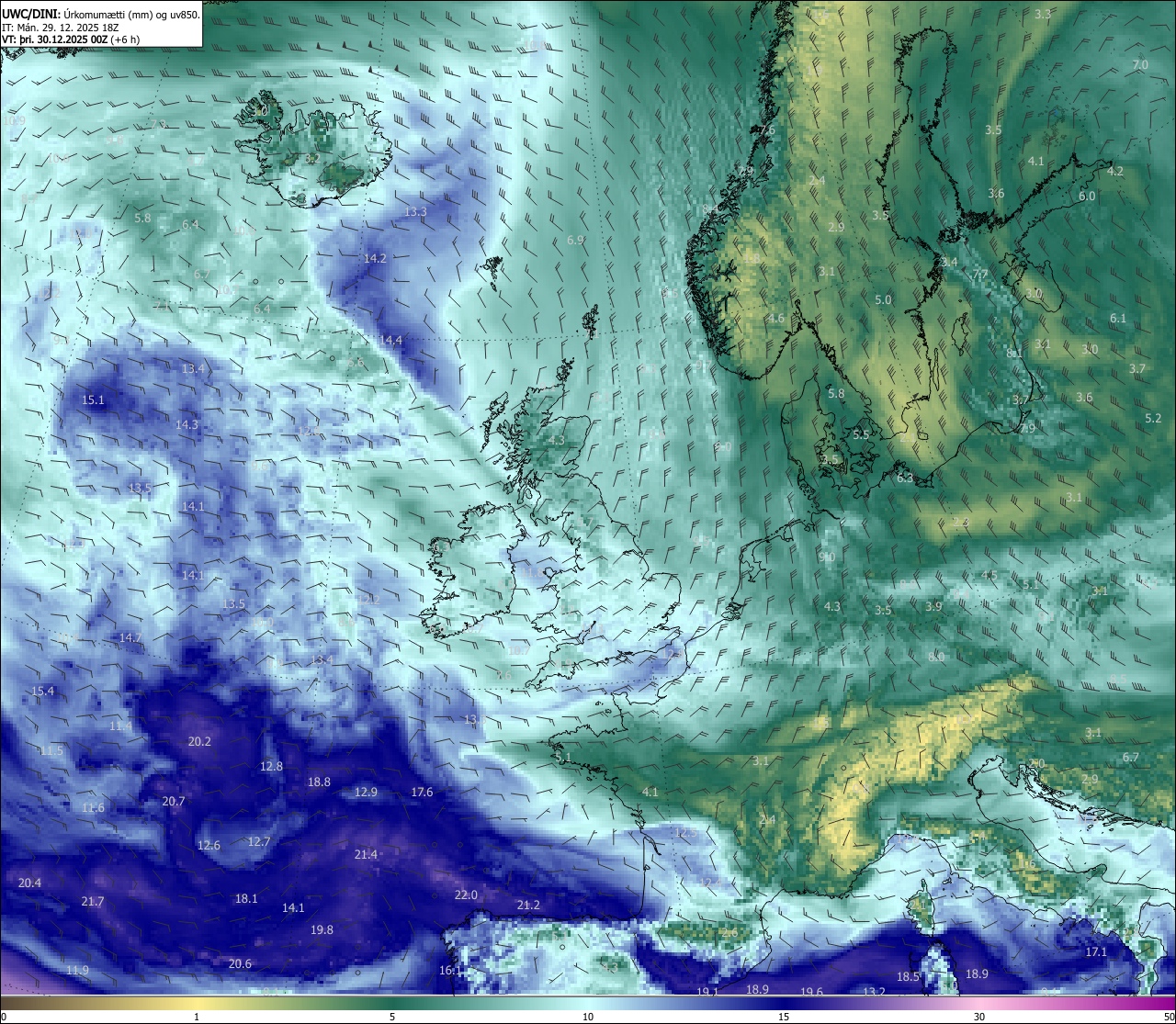Click the '30' tick label on the color scale
The image size is (1176, 1024).
(x=979, y=1017)
